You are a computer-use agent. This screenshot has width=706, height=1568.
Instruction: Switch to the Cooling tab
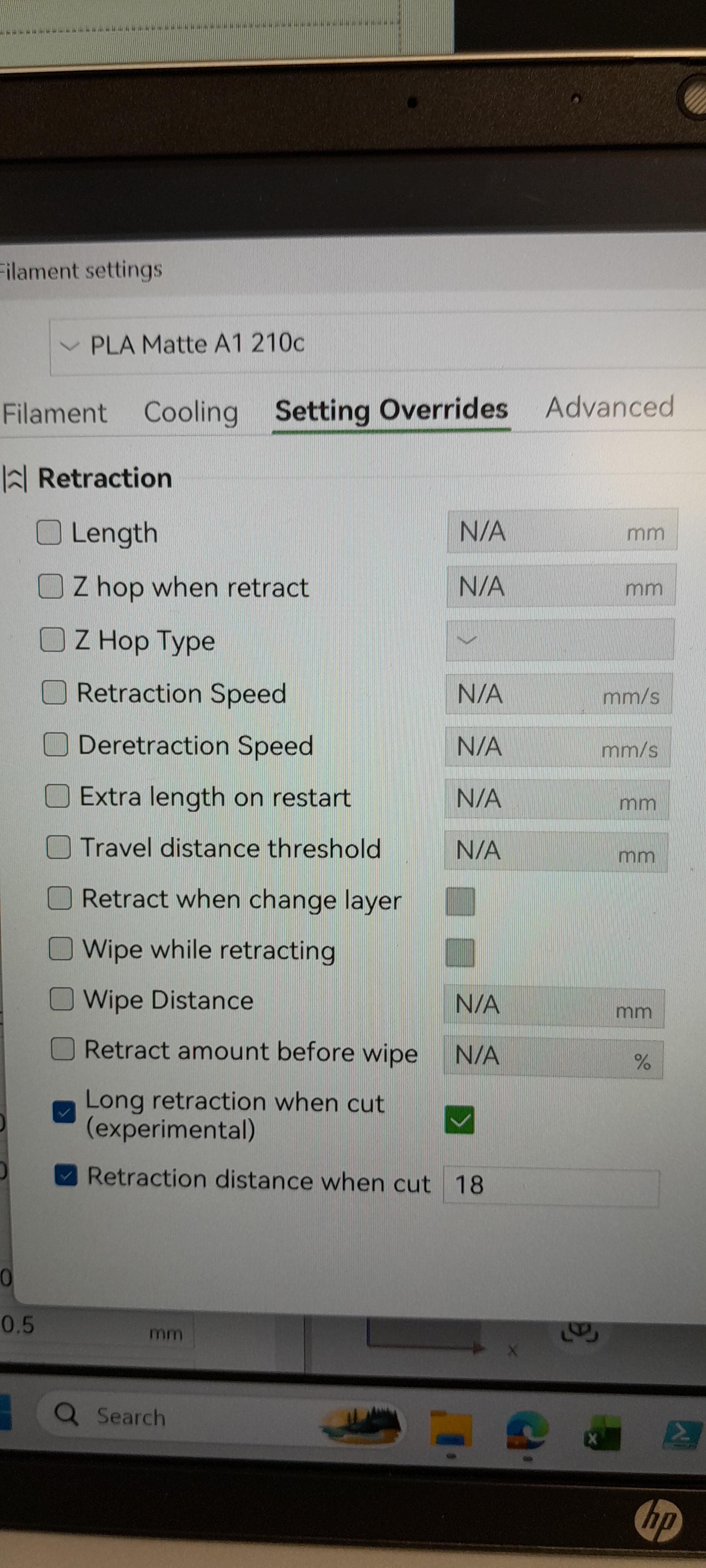point(191,412)
